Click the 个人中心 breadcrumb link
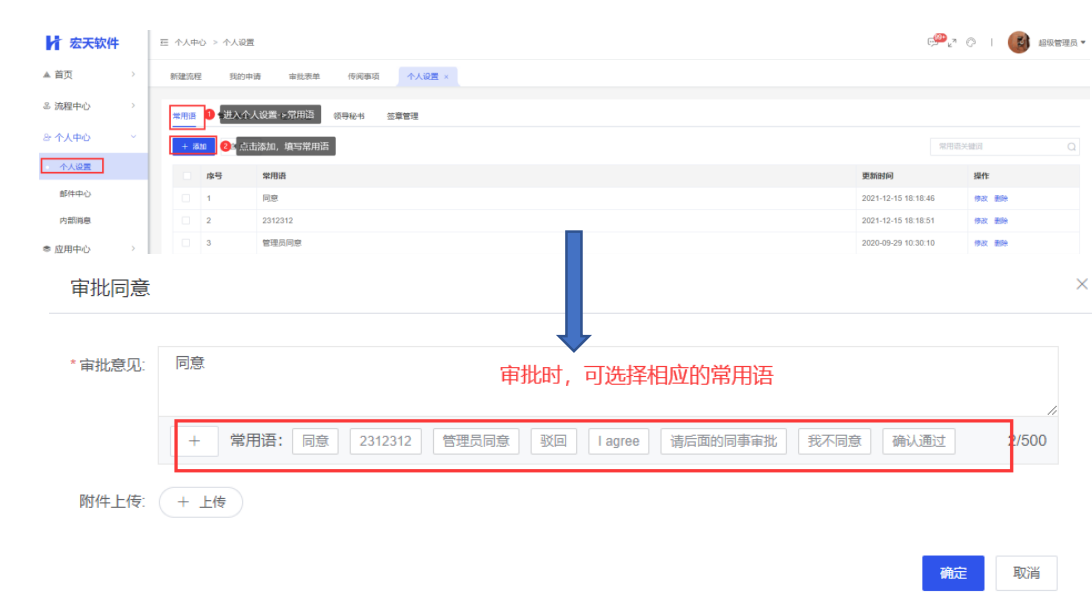The height and width of the screenshot is (607, 1092). 190,42
